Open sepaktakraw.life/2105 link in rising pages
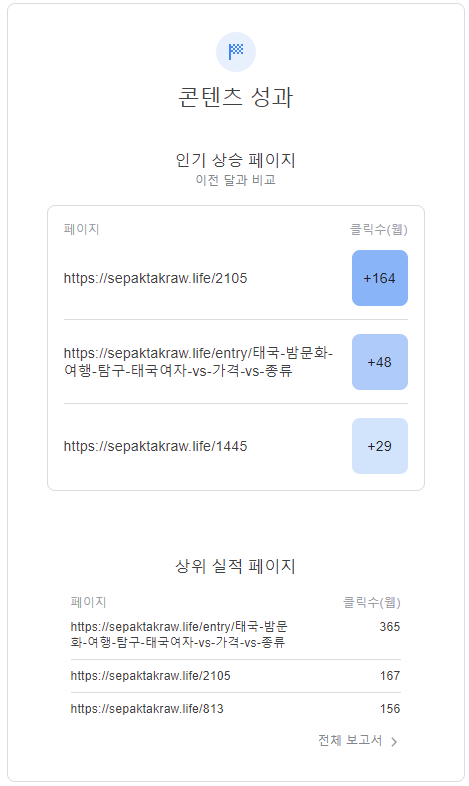This screenshot has height=786, width=469. pos(155,278)
